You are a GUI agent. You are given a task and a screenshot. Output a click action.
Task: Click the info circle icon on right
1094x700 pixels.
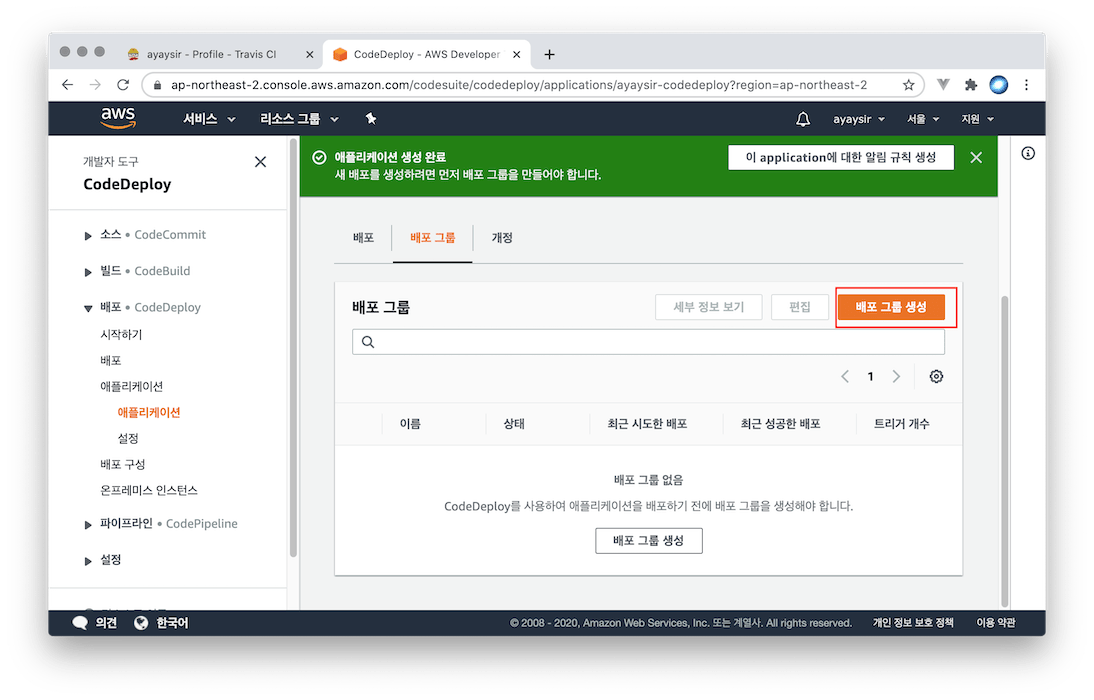click(x=1028, y=153)
